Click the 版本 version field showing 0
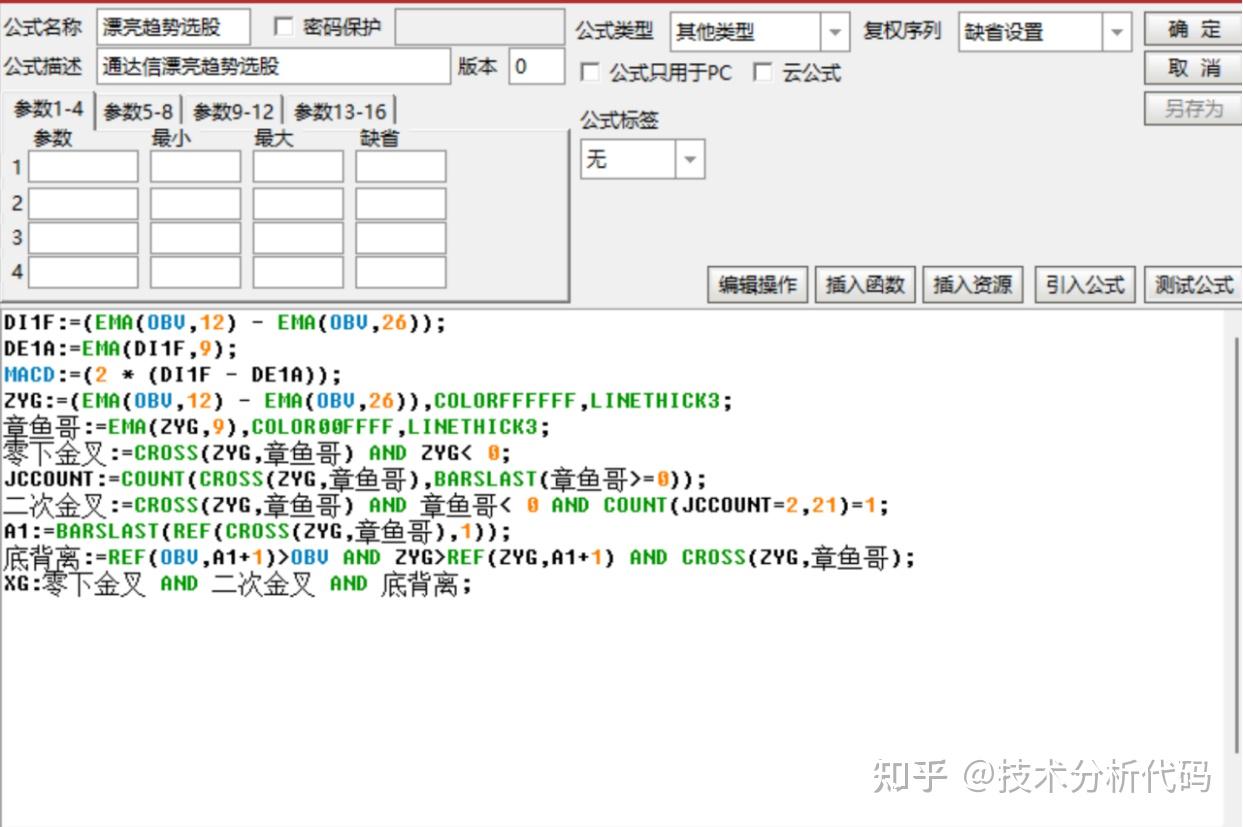This screenshot has height=827, width=1243. pos(536,67)
